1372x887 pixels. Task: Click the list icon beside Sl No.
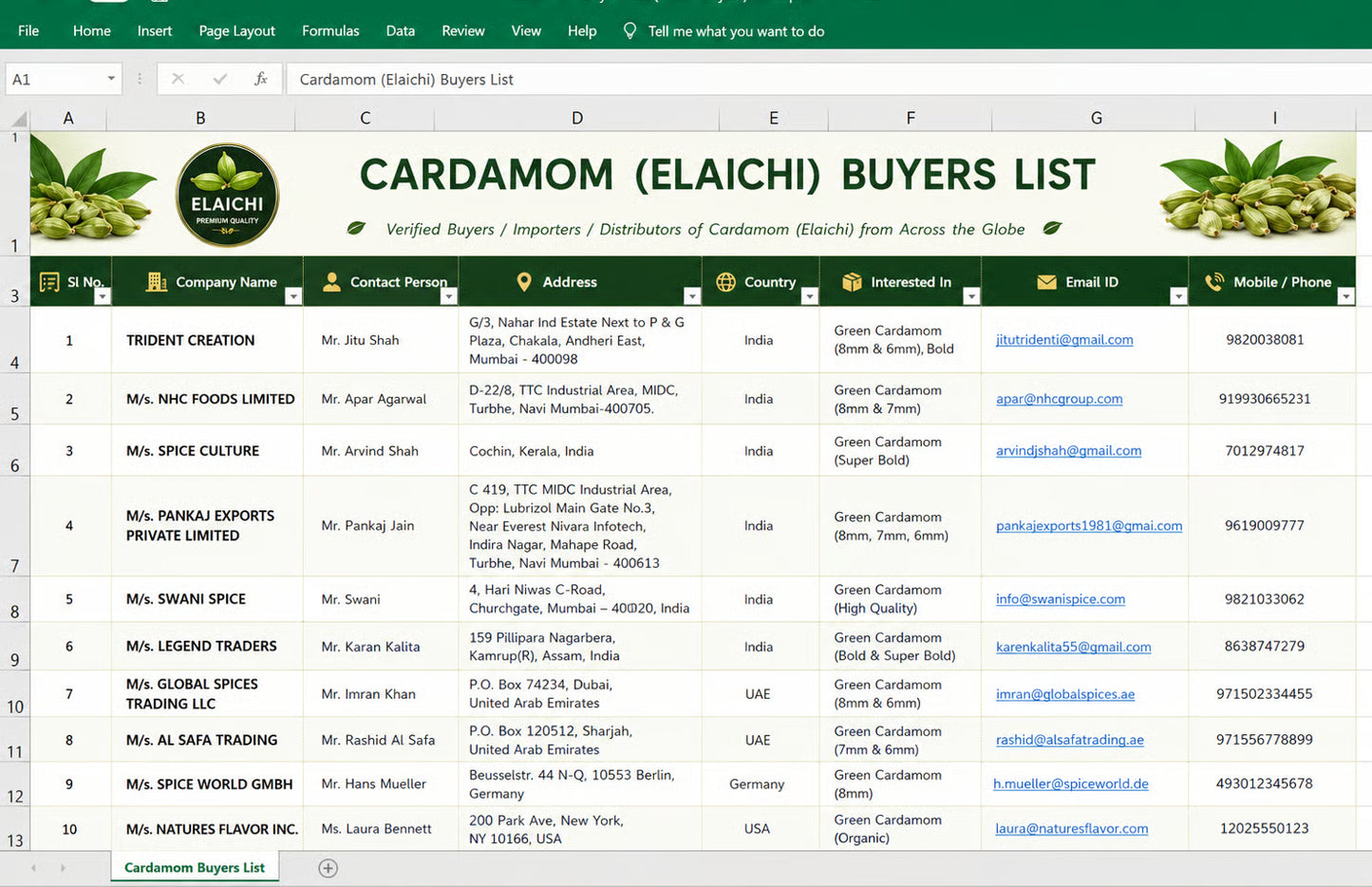[49, 282]
